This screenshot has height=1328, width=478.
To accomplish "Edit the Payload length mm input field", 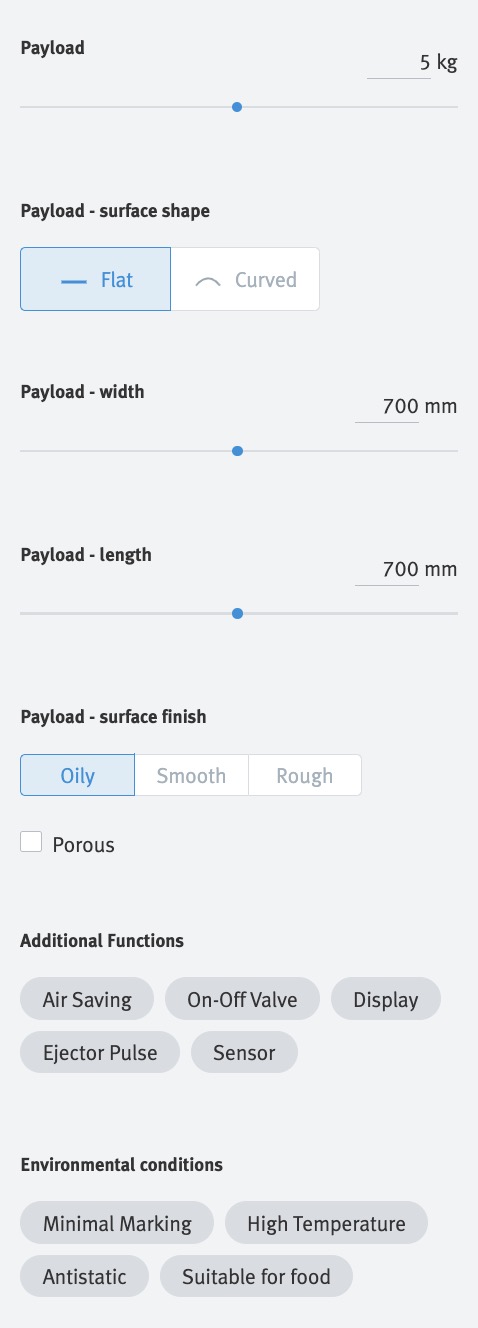I will point(386,570).
